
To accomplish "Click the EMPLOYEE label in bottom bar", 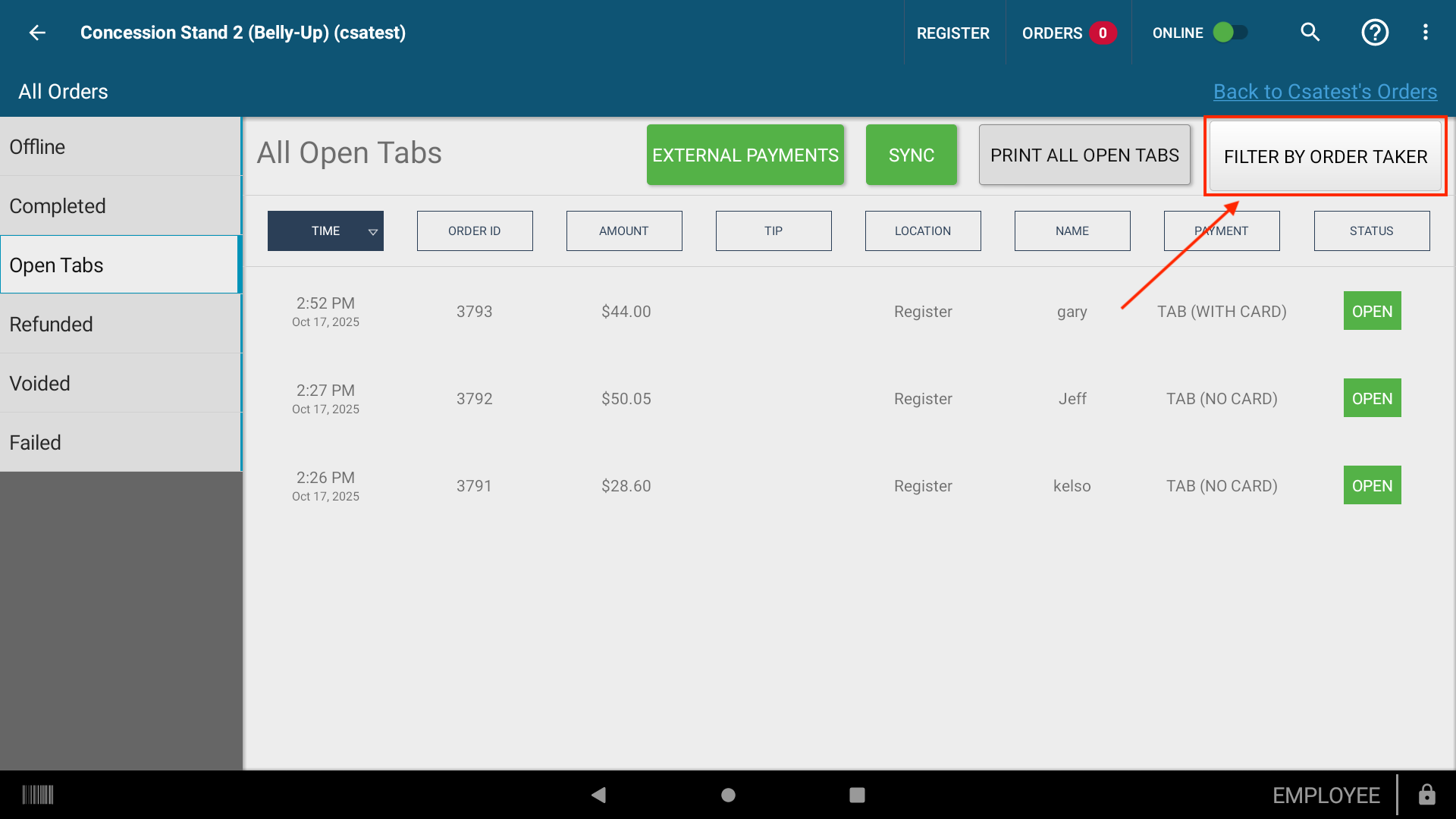I will click(x=1326, y=795).
